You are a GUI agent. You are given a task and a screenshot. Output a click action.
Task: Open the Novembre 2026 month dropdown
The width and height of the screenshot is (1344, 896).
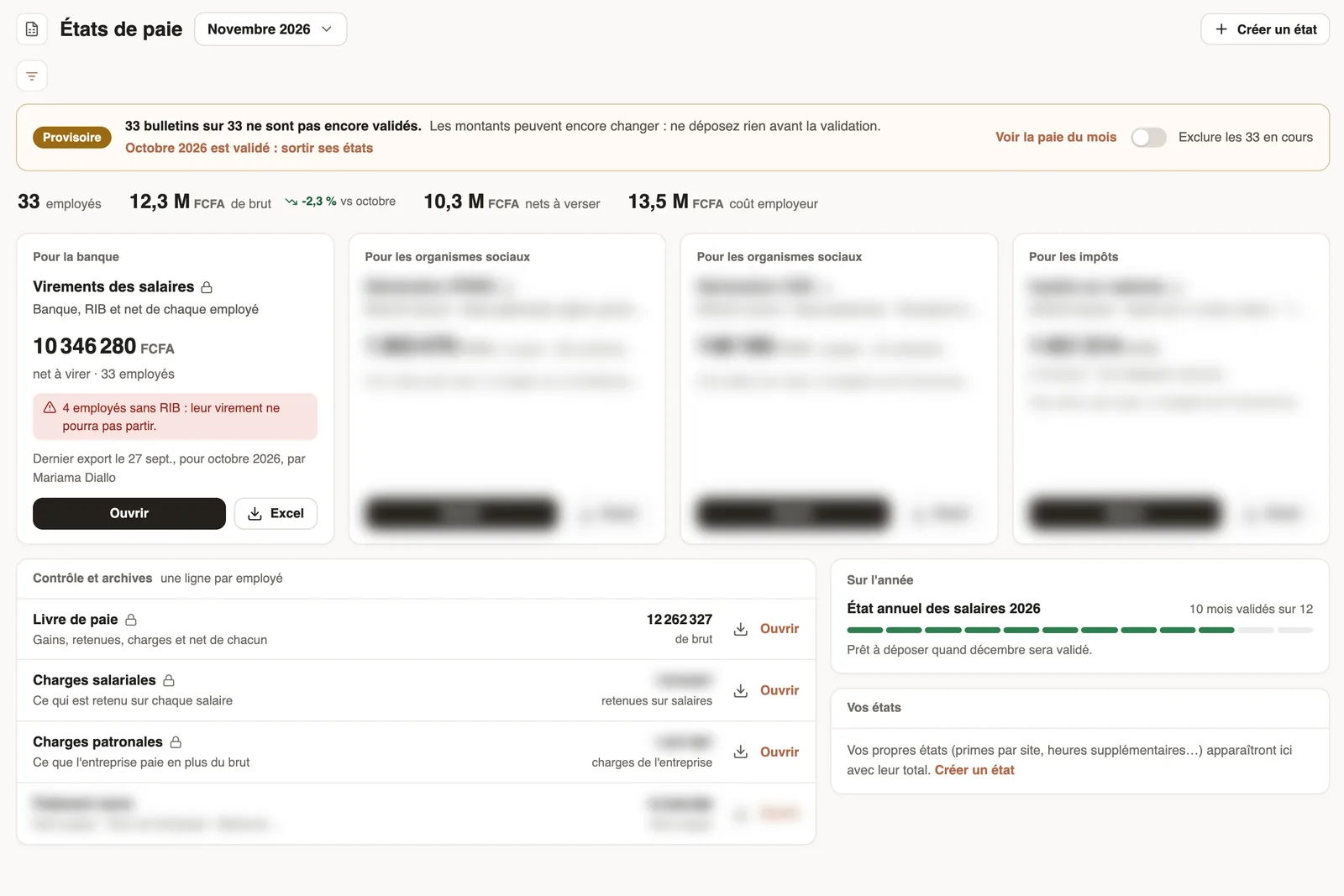[270, 29]
